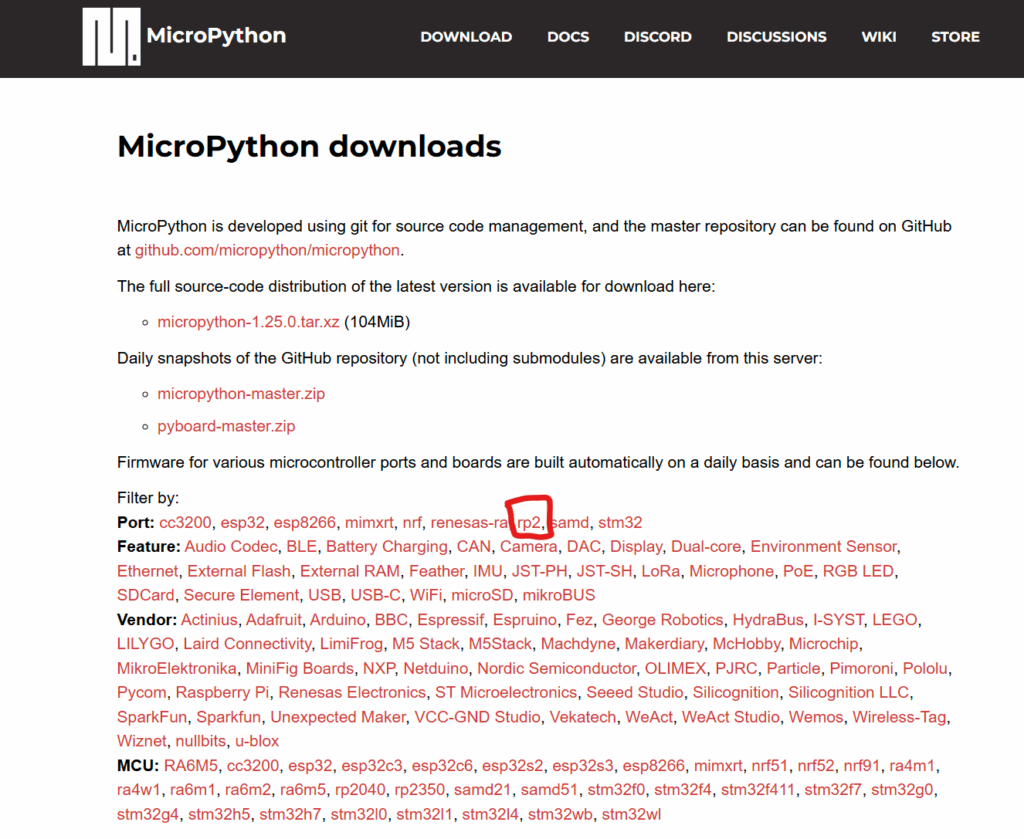Image resolution: width=1024 pixels, height=839 pixels.
Task: Filter by vendor u-blox
Action: coord(257,742)
